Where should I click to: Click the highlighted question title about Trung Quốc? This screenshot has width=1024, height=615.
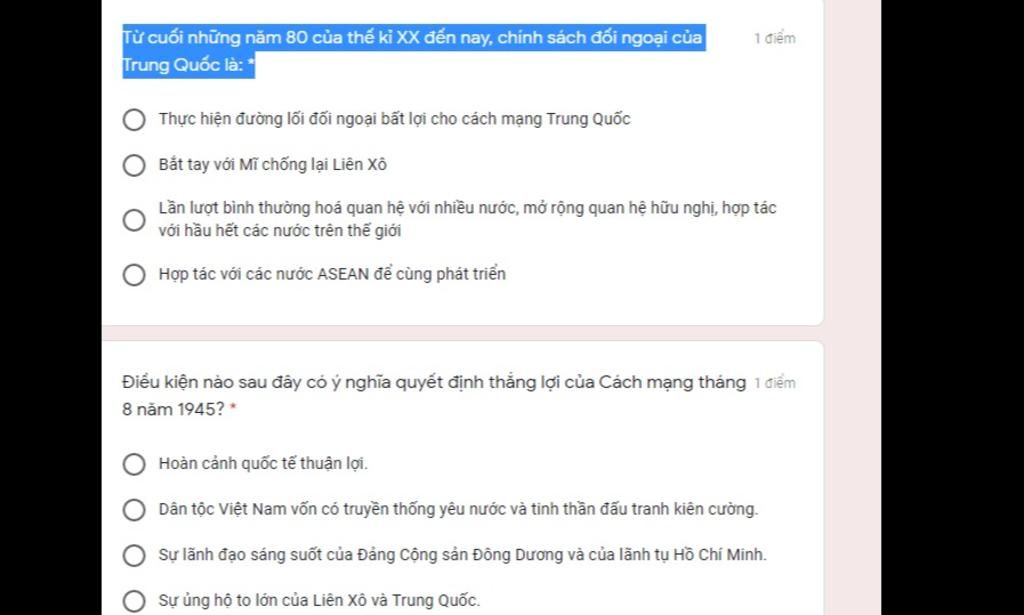[x=414, y=51]
